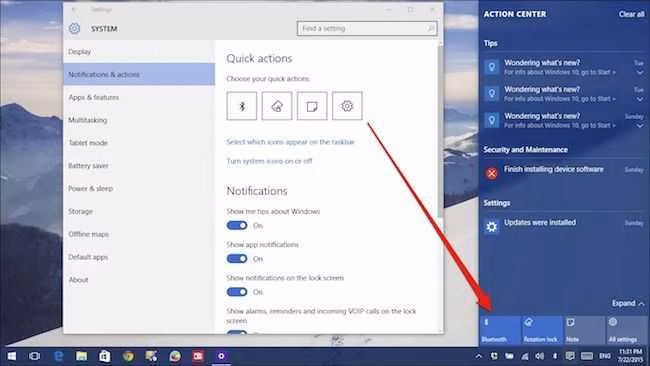Open Task View on the taskbar
The height and width of the screenshot is (366, 650).
35,356
